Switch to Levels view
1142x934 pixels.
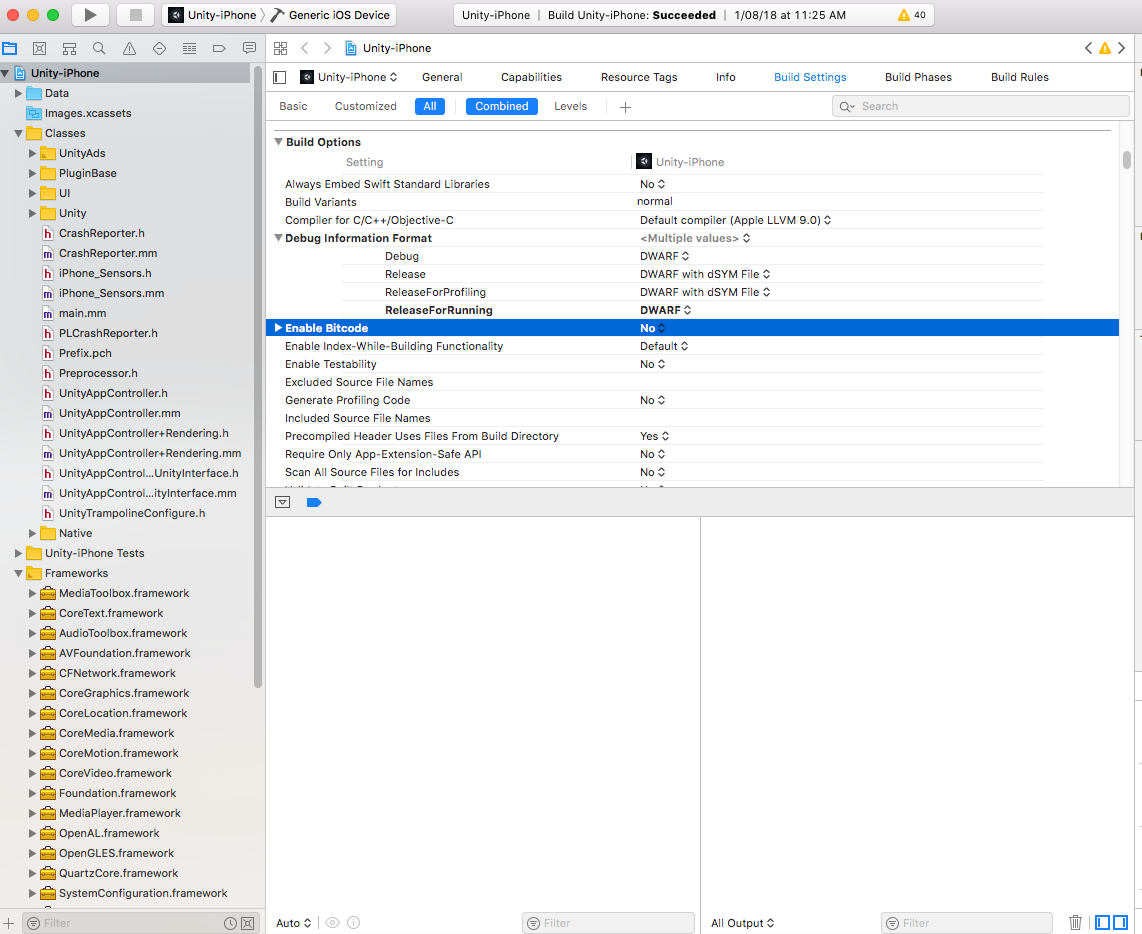tap(570, 106)
